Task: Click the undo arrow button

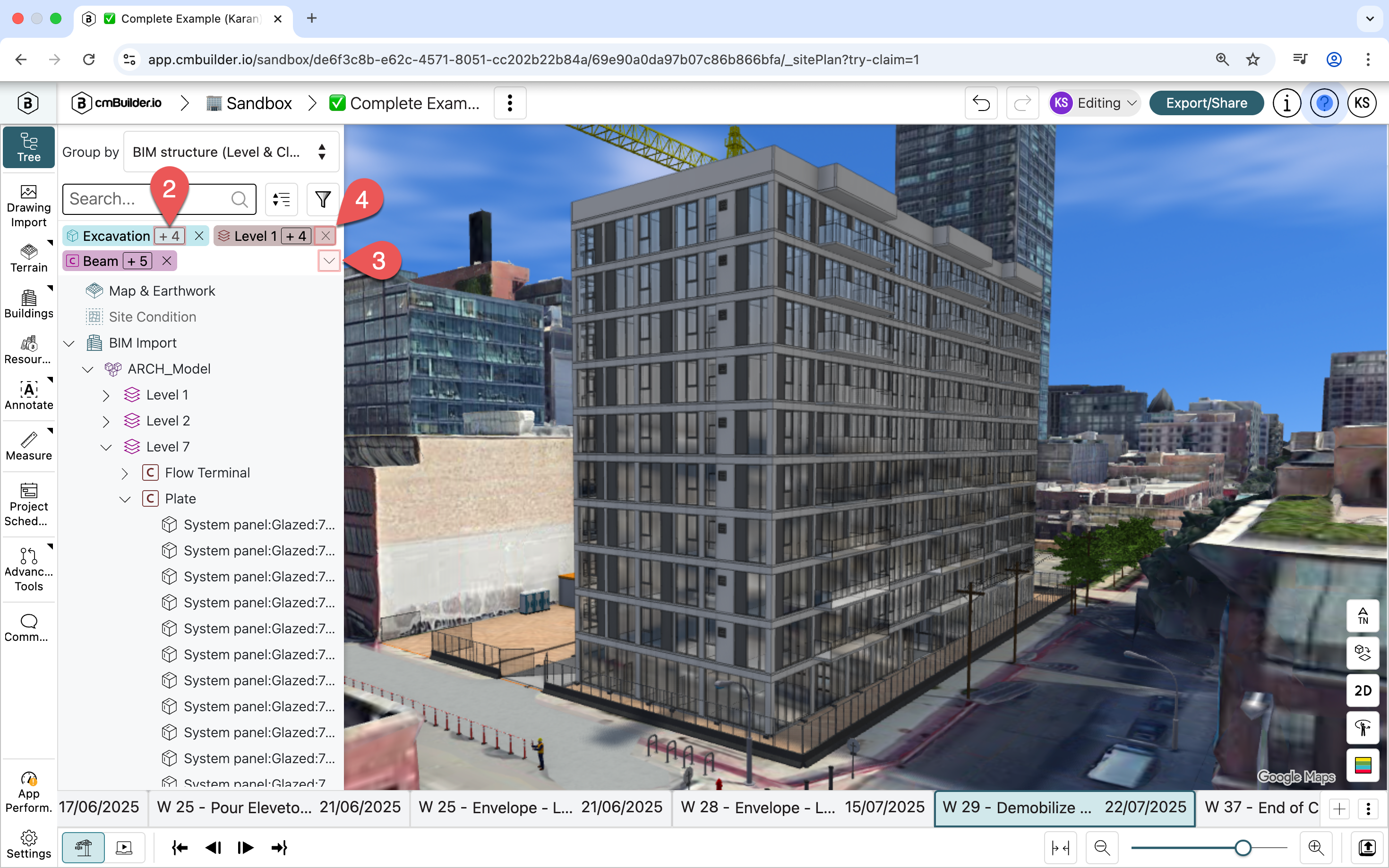Action: pyautogui.click(x=981, y=103)
